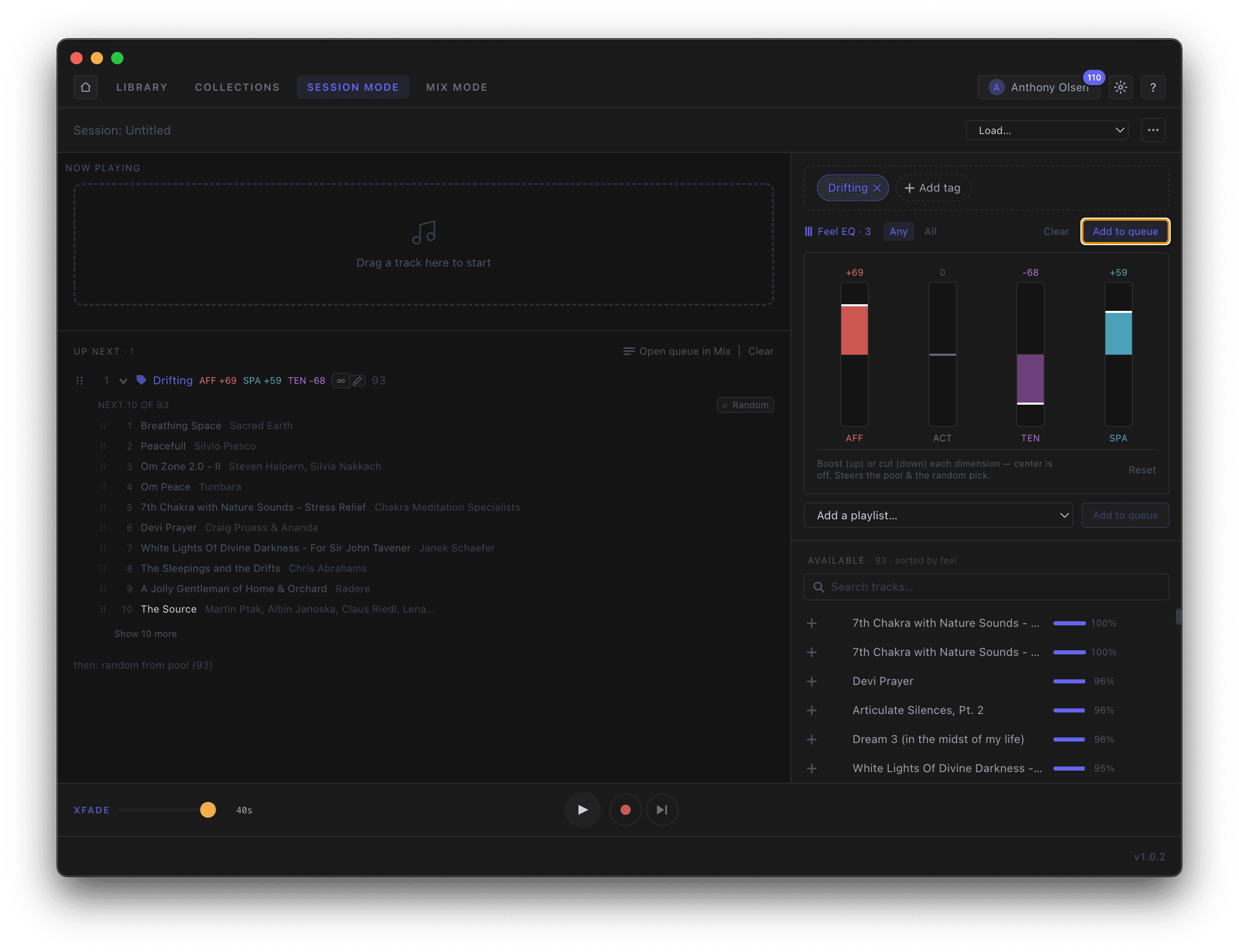1239x952 pixels.
Task: Open the Load session dropdown
Action: pos(1046,130)
